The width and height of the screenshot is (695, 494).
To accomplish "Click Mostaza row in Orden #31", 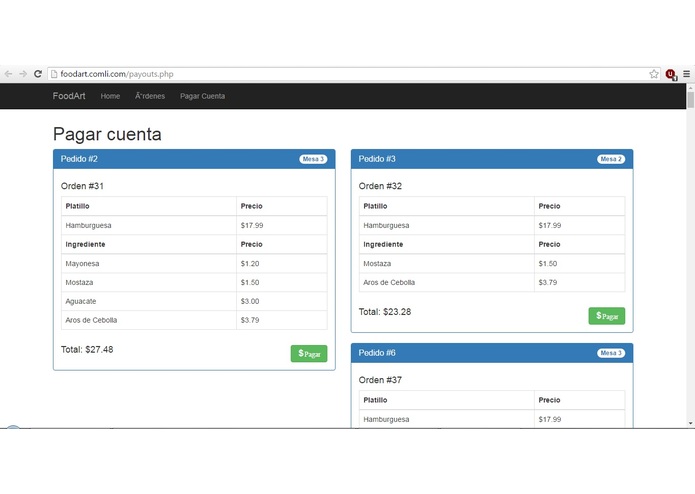I will 194,283.
